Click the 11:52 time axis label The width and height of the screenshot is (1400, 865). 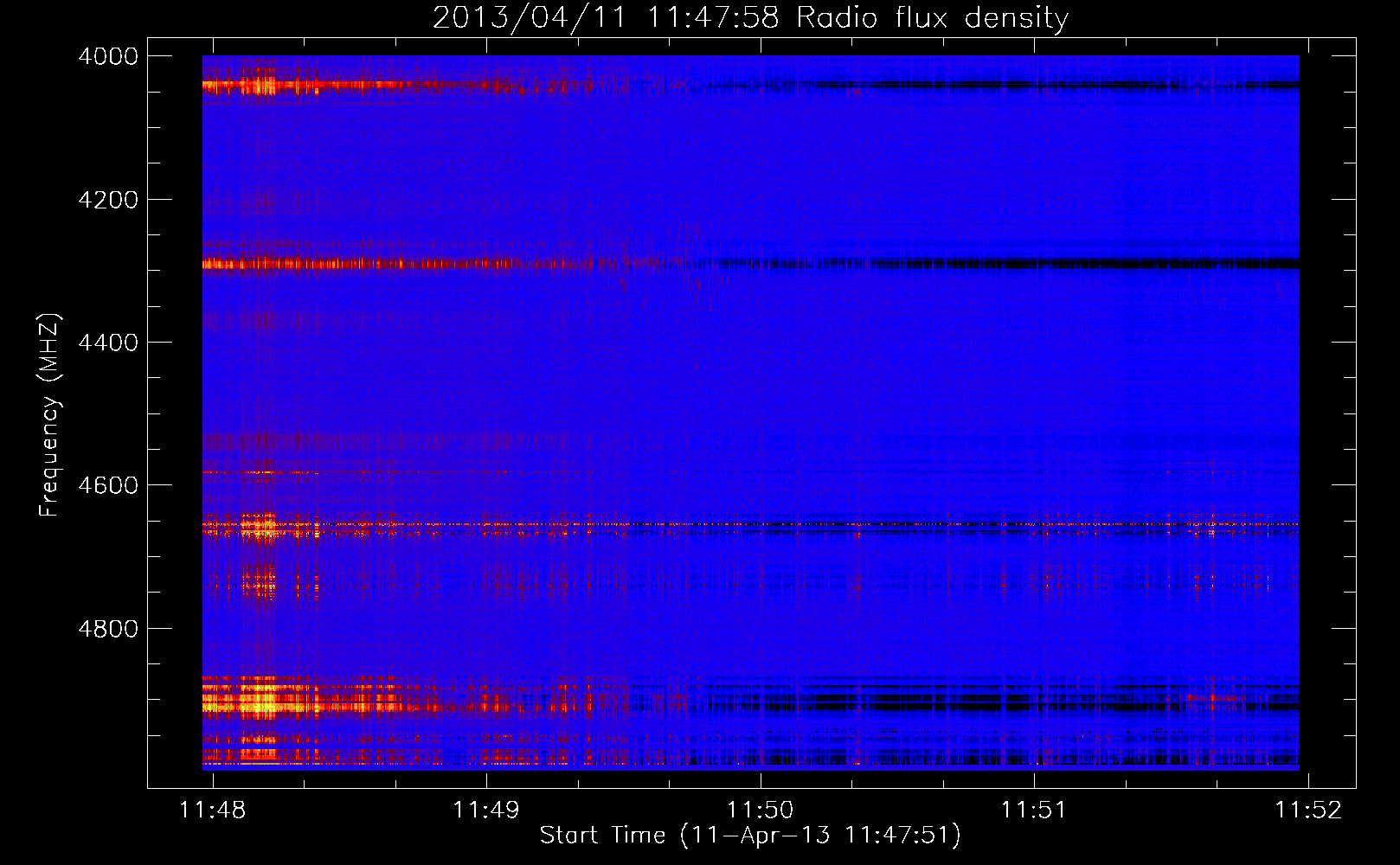(1308, 810)
